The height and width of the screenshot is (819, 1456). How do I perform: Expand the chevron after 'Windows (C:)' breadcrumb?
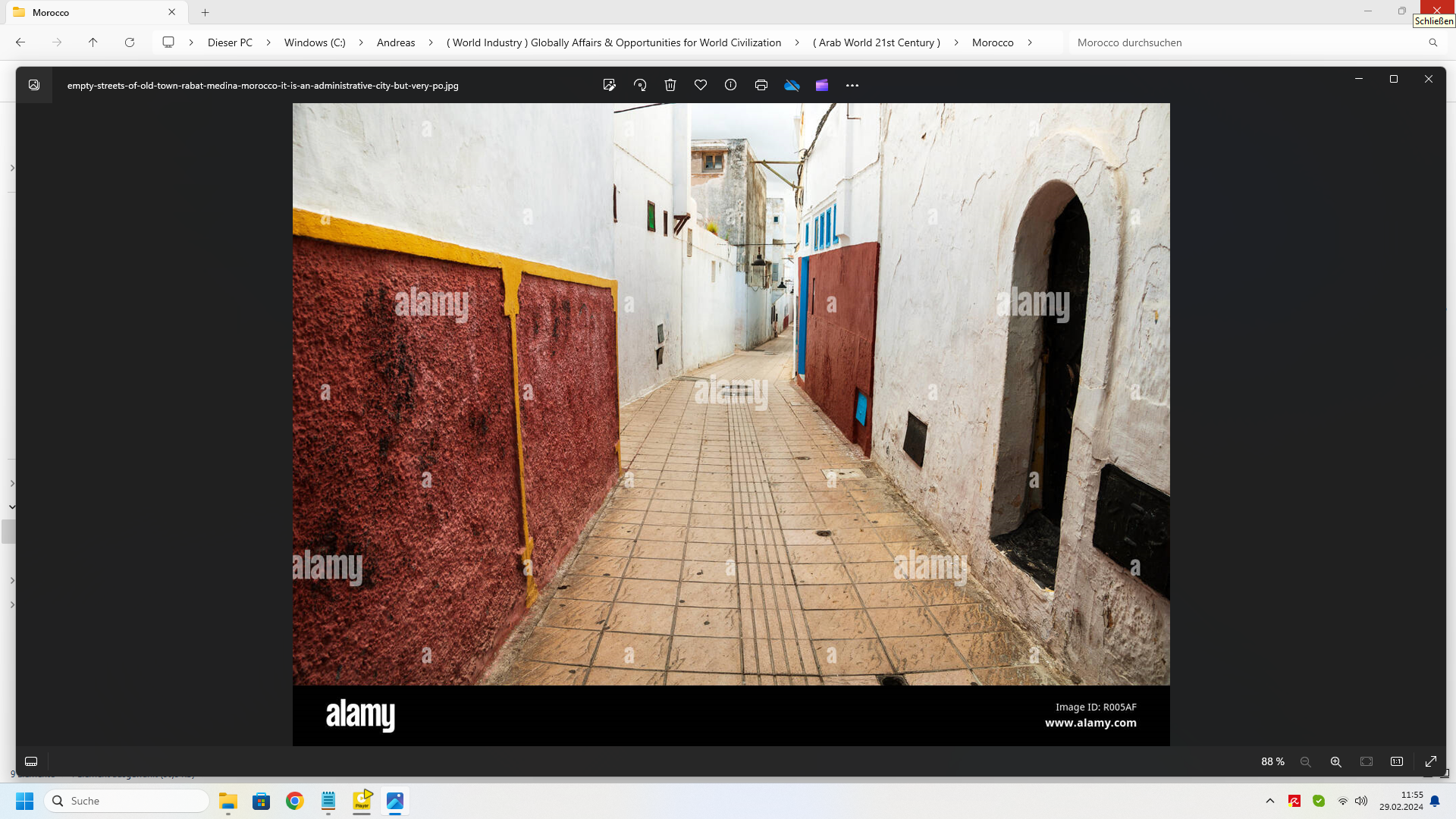click(361, 42)
